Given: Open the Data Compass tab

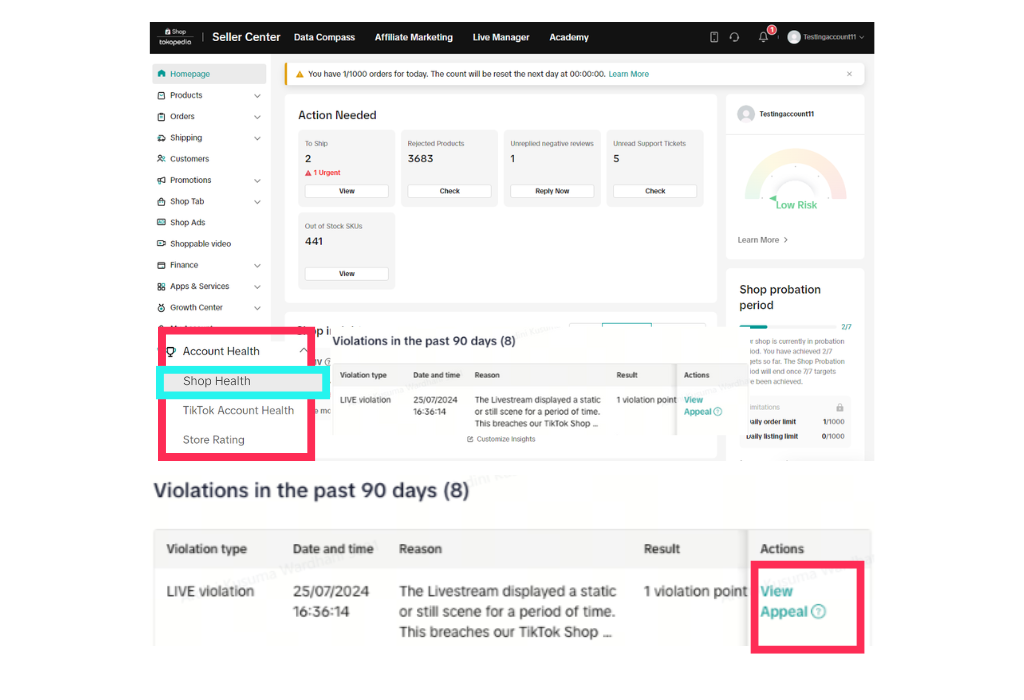Looking at the screenshot, I should 324,37.
